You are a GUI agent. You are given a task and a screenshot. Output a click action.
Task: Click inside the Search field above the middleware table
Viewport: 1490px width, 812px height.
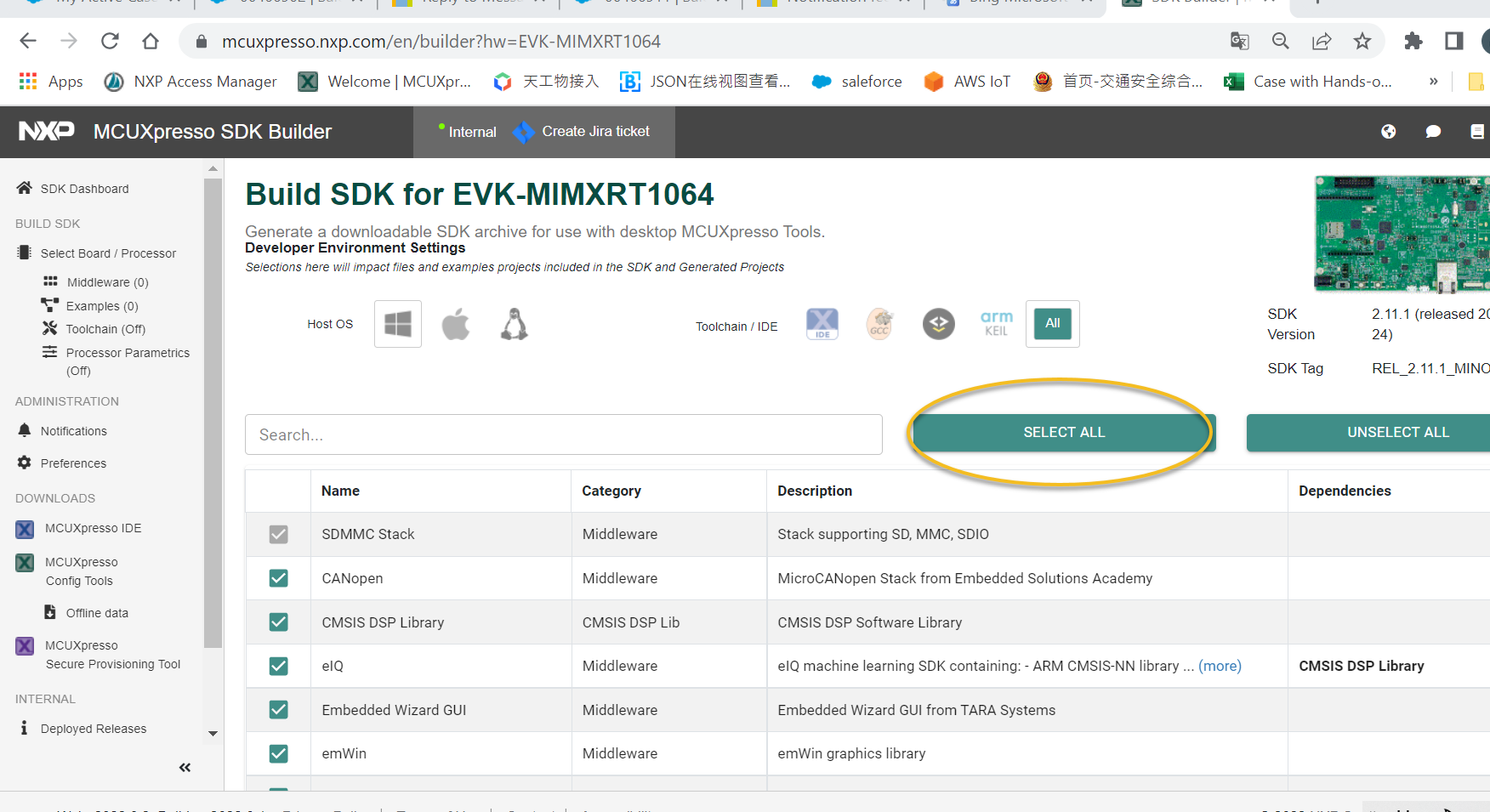(x=563, y=434)
